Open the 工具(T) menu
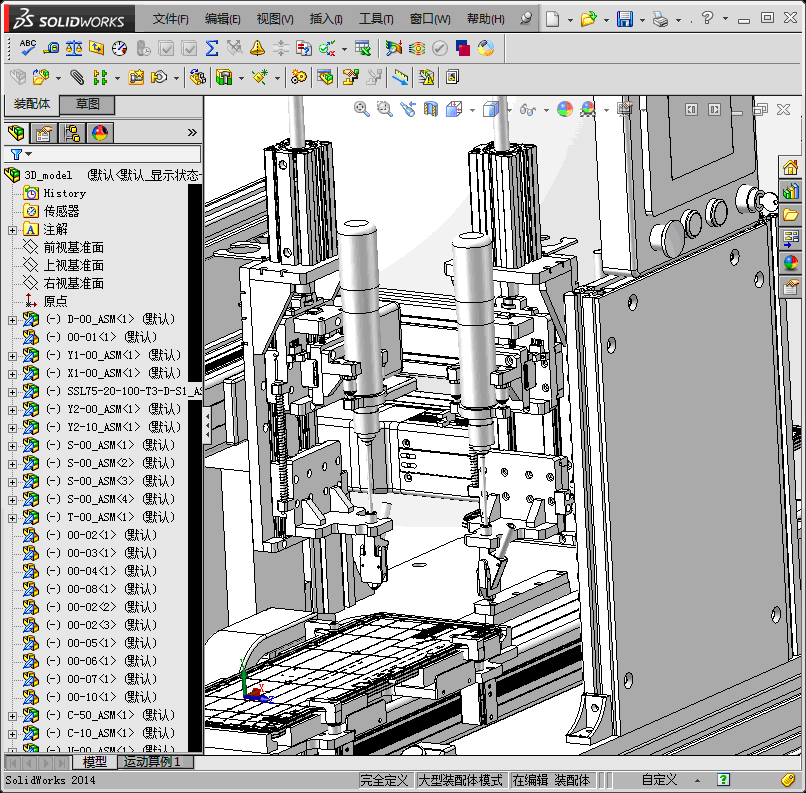 point(376,19)
